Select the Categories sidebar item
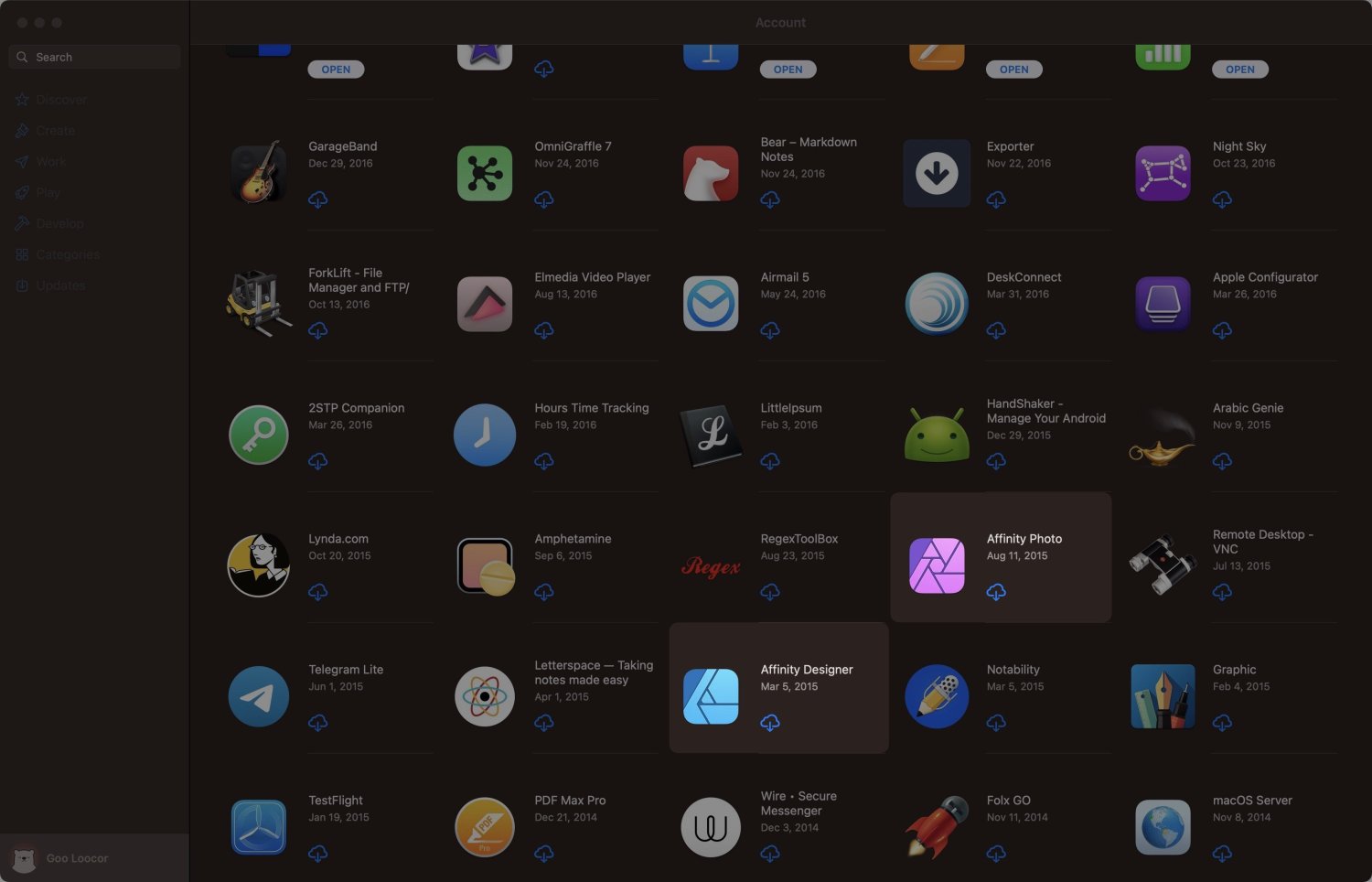The height and width of the screenshot is (882, 1372). [x=68, y=254]
